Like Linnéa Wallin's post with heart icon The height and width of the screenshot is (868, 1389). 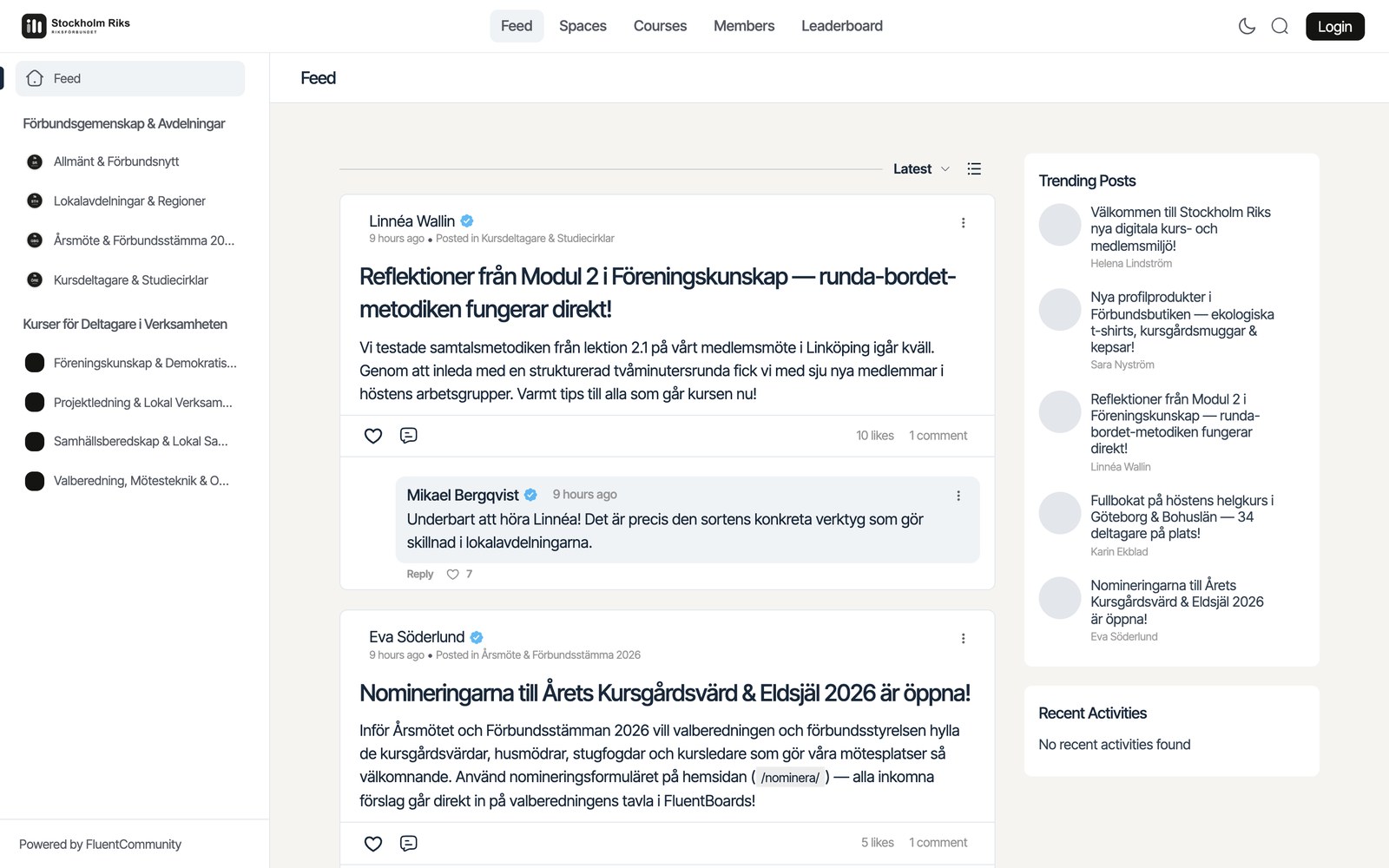point(373,436)
